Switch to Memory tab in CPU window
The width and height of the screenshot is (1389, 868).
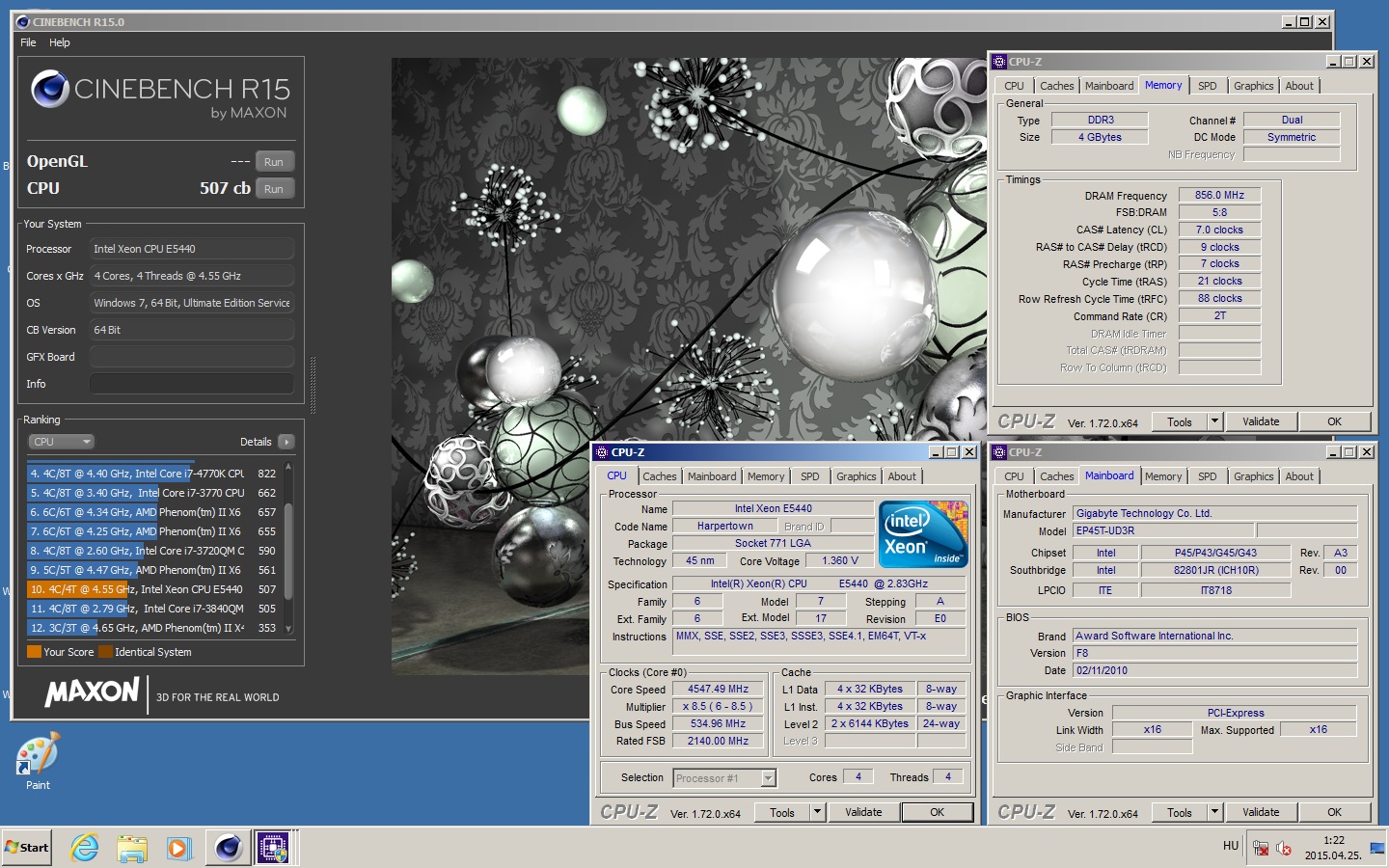(766, 476)
